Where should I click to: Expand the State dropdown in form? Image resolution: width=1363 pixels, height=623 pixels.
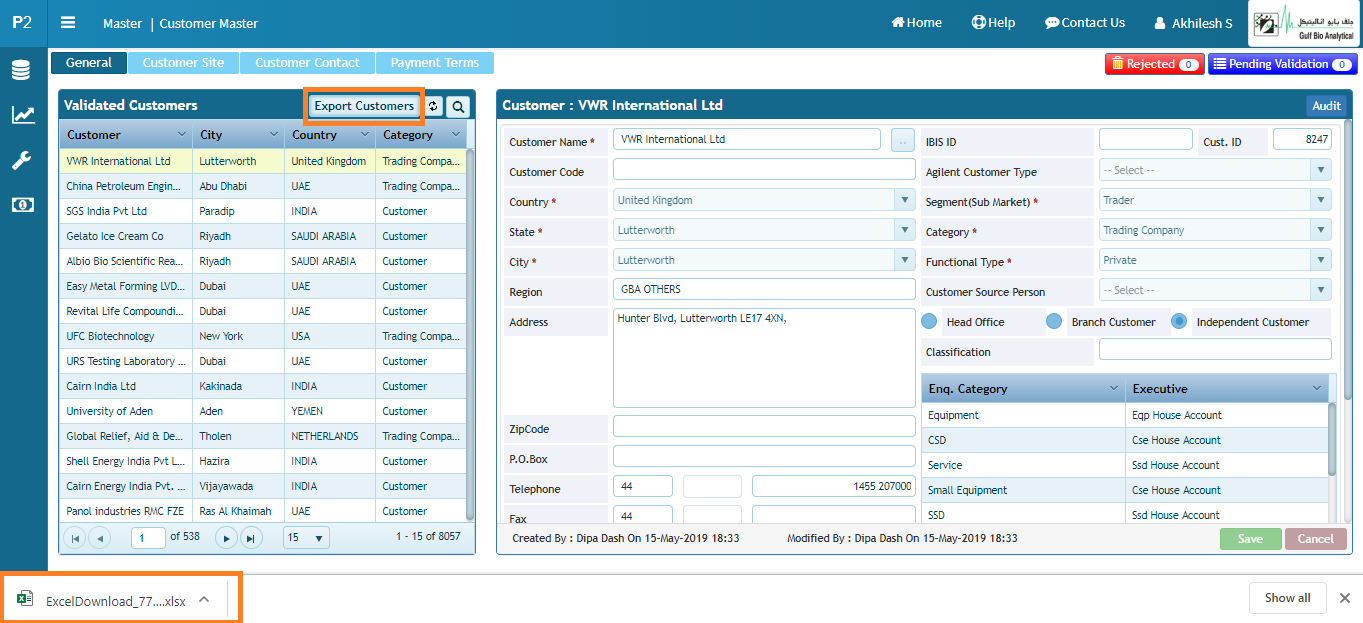click(x=905, y=230)
